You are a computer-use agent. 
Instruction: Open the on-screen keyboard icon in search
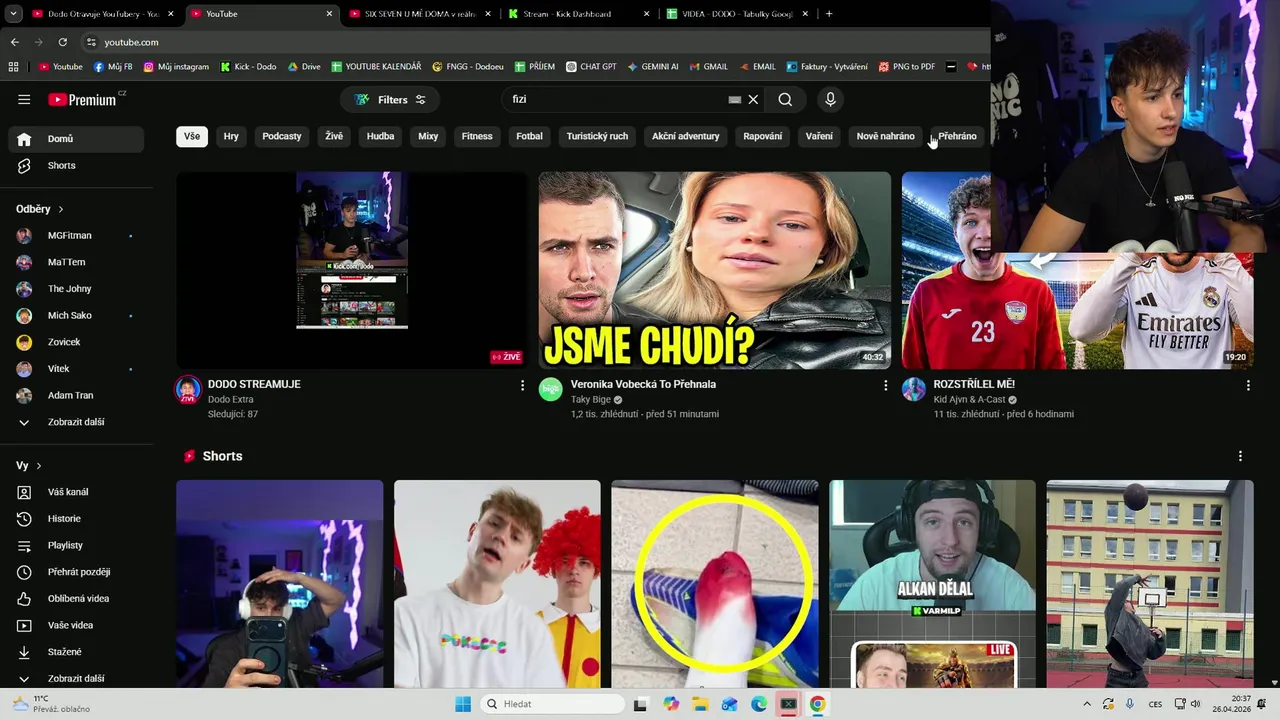tap(735, 99)
